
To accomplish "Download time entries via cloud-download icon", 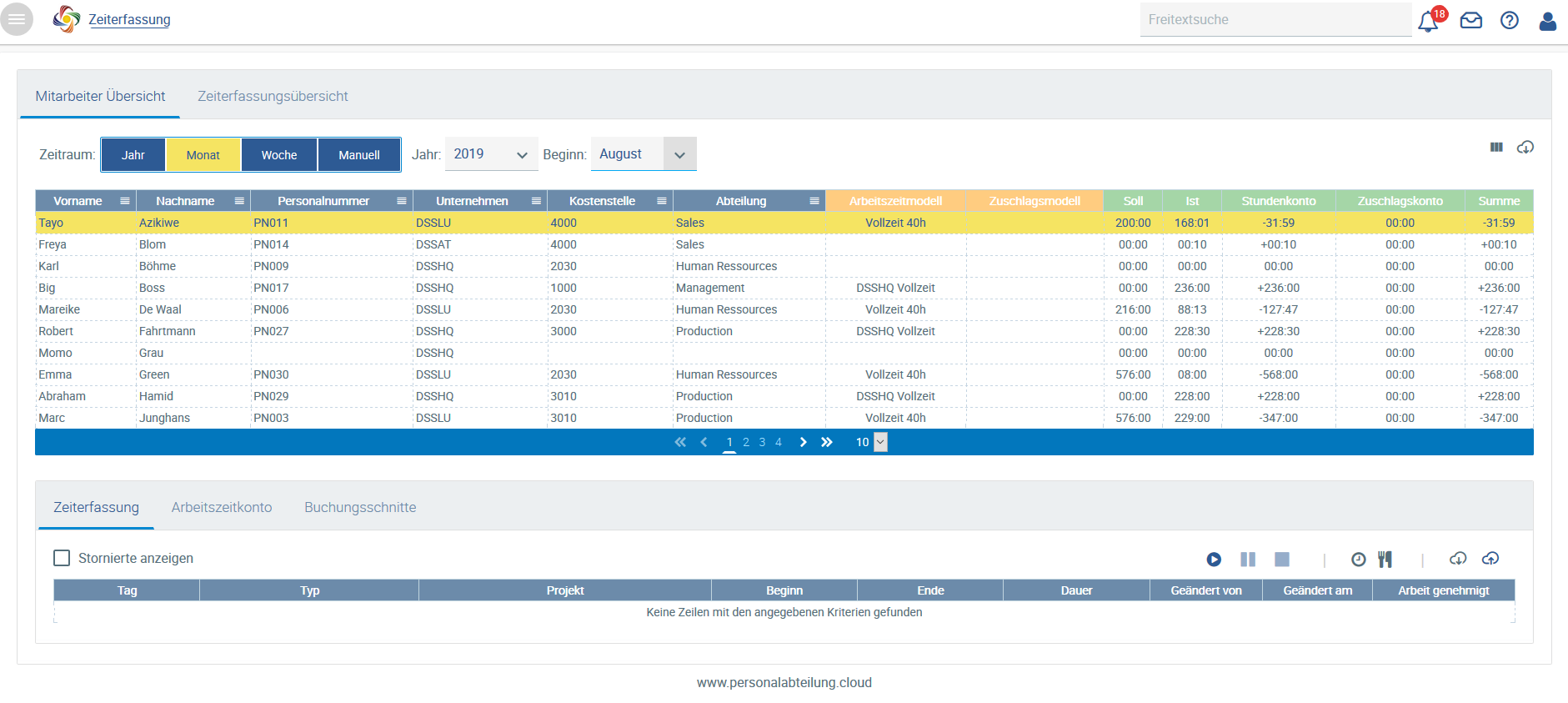I will coord(1458,559).
